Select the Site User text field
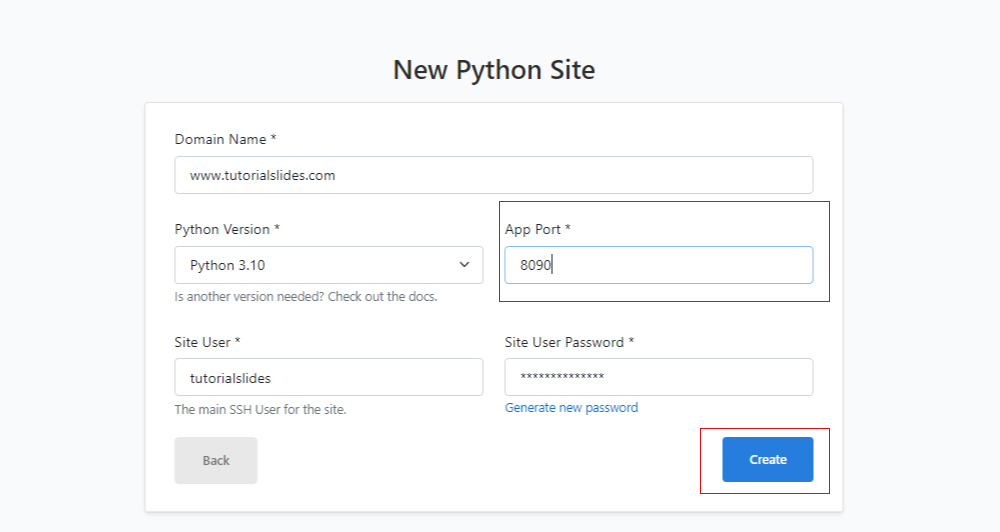 (328, 377)
